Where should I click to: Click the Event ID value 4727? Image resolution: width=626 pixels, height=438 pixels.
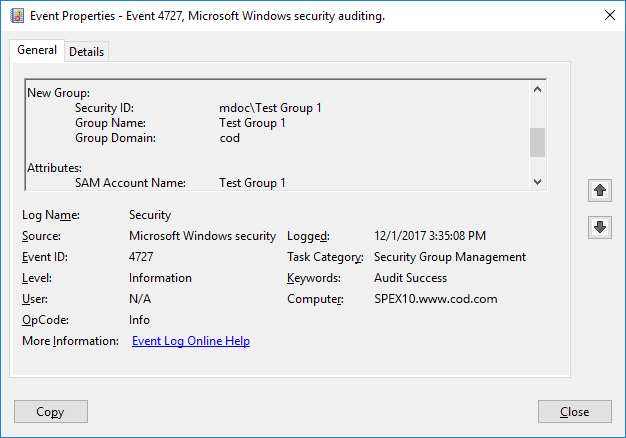[141, 257]
